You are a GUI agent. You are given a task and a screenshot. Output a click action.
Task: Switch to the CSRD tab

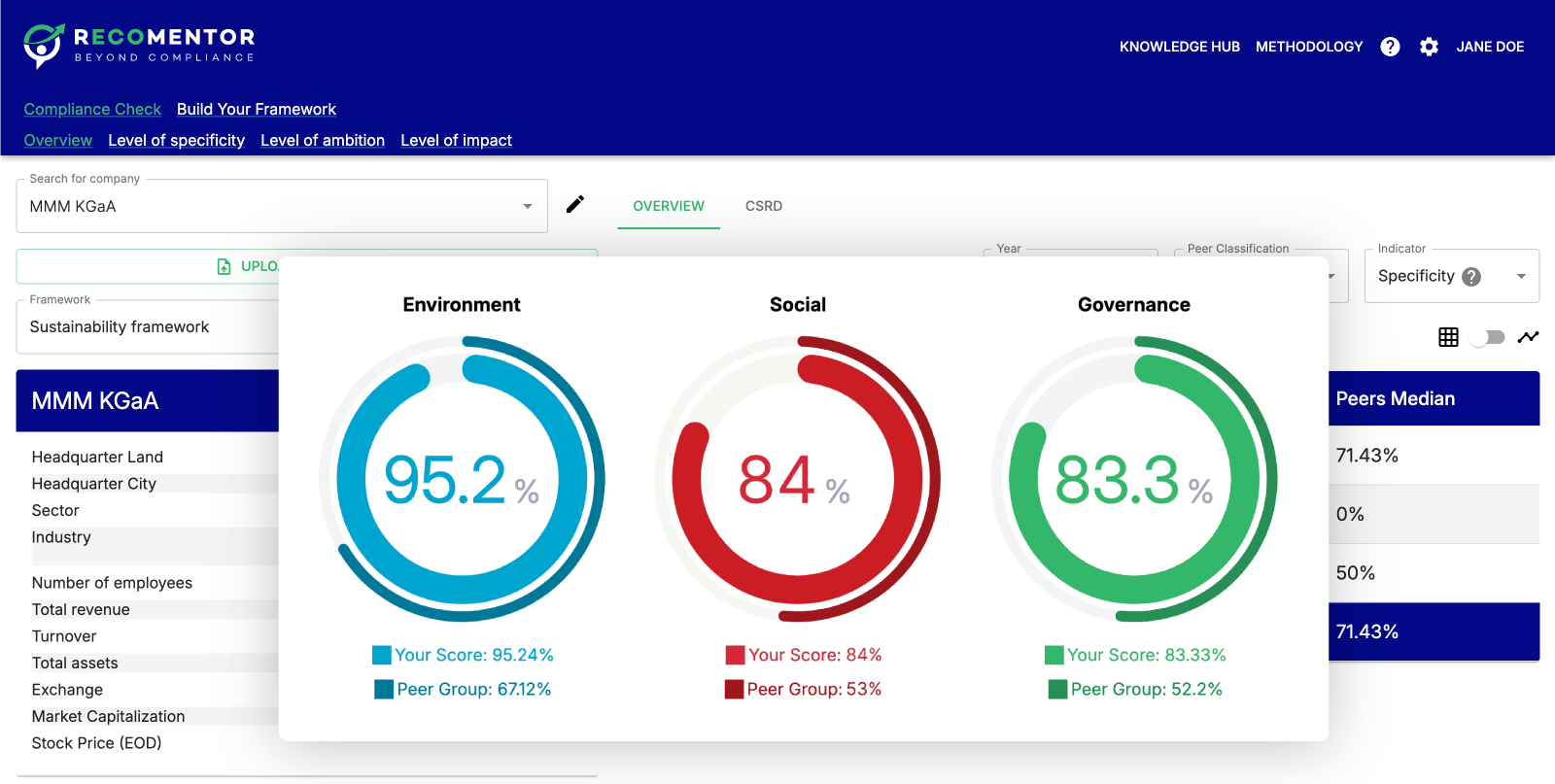point(764,206)
